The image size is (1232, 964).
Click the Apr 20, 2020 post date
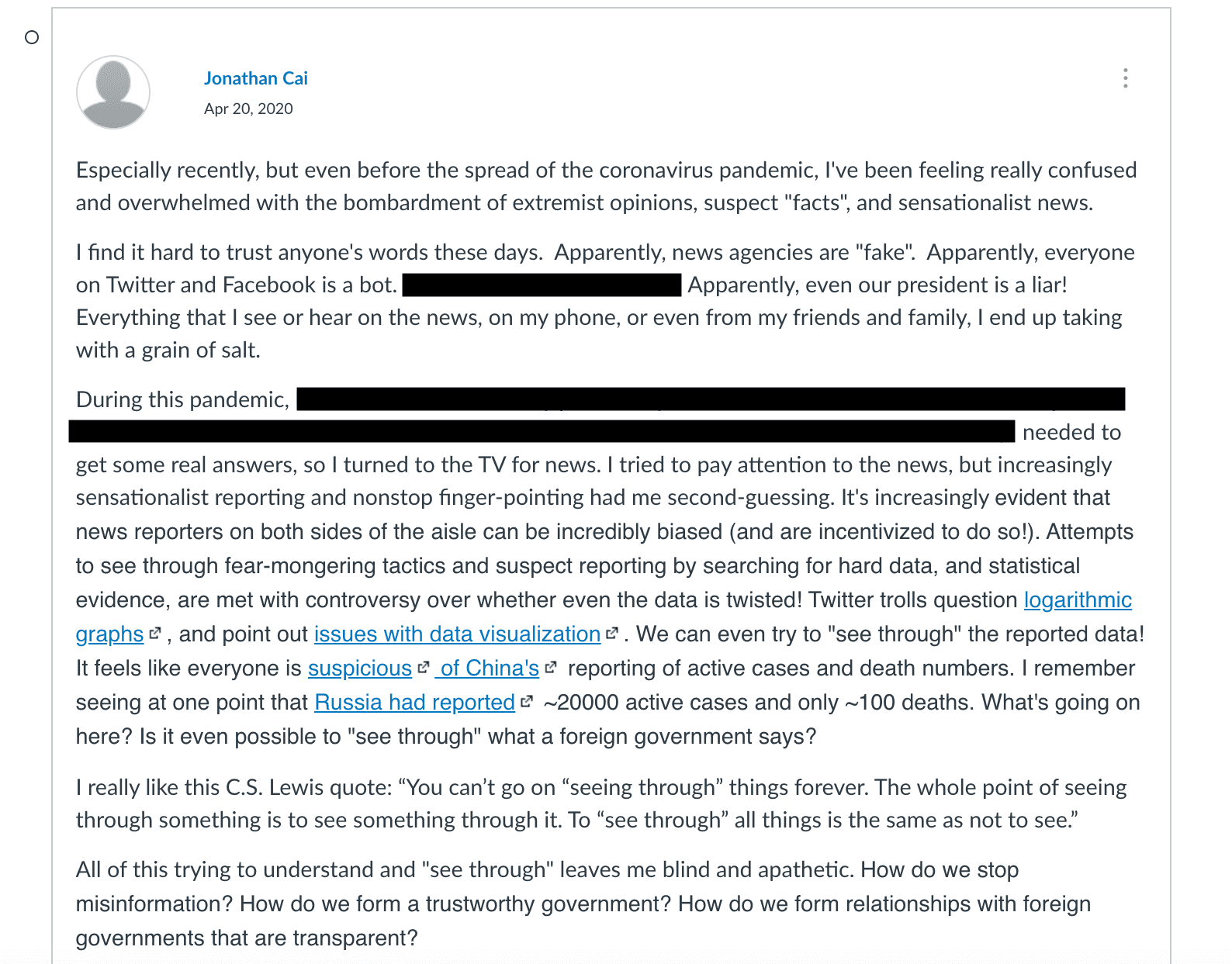coord(248,109)
